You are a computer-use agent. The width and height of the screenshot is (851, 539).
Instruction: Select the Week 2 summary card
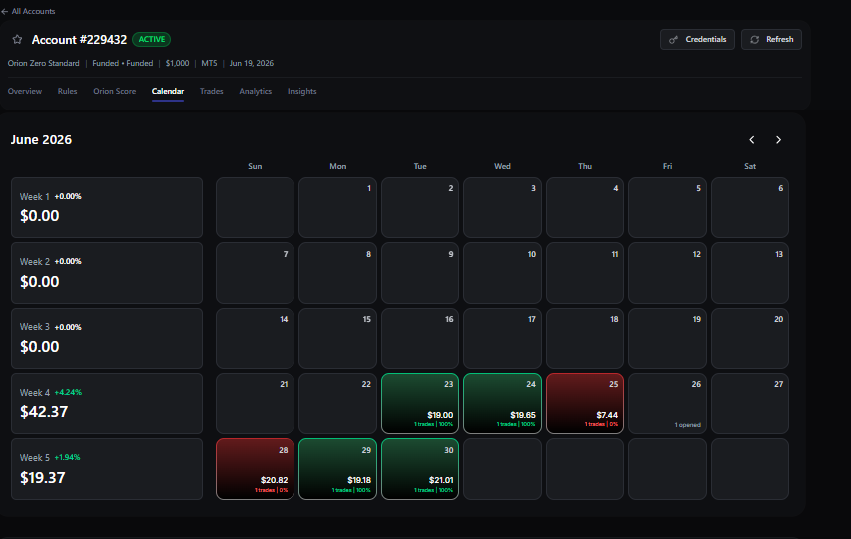(x=107, y=273)
